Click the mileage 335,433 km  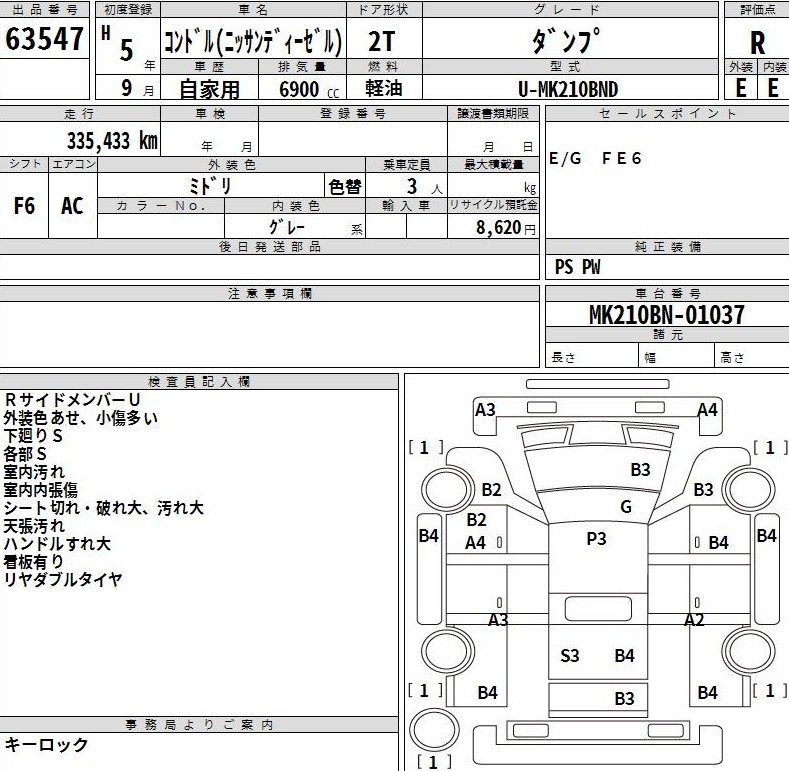[112, 140]
